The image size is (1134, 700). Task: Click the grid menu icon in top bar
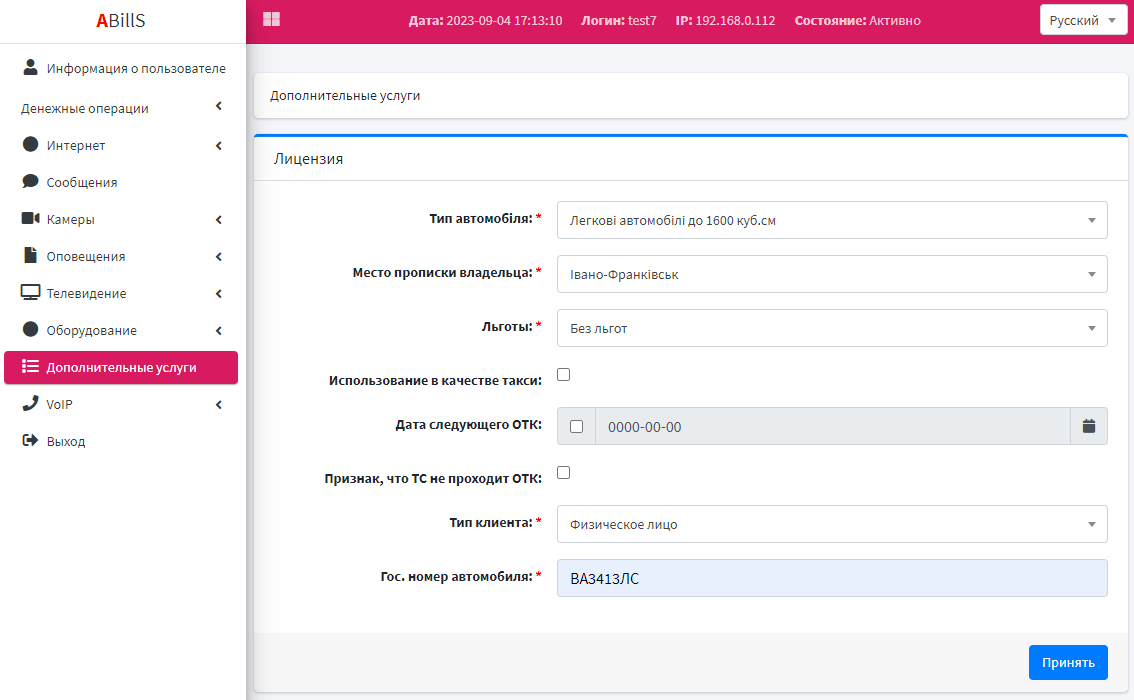pyautogui.click(x=271, y=20)
